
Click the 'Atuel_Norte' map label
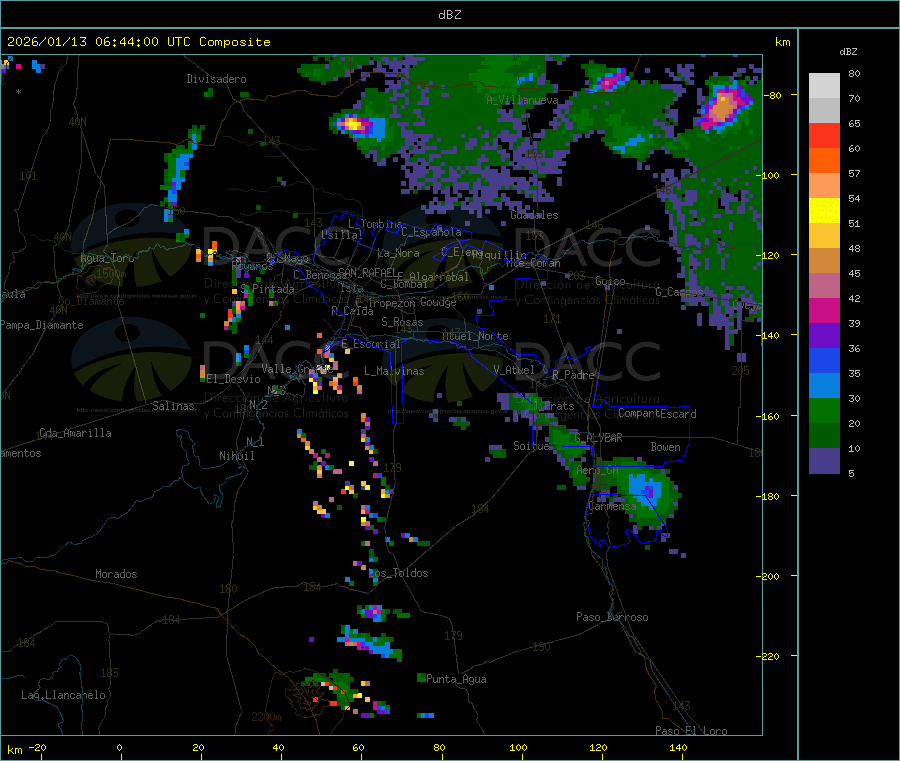[x=475, y=336]
